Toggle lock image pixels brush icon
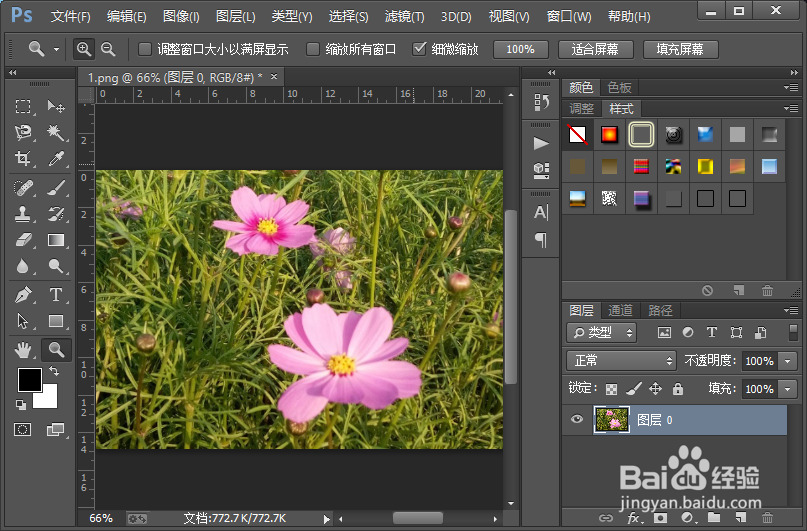This screenshot has height=531, width=807. pos(634,389)
